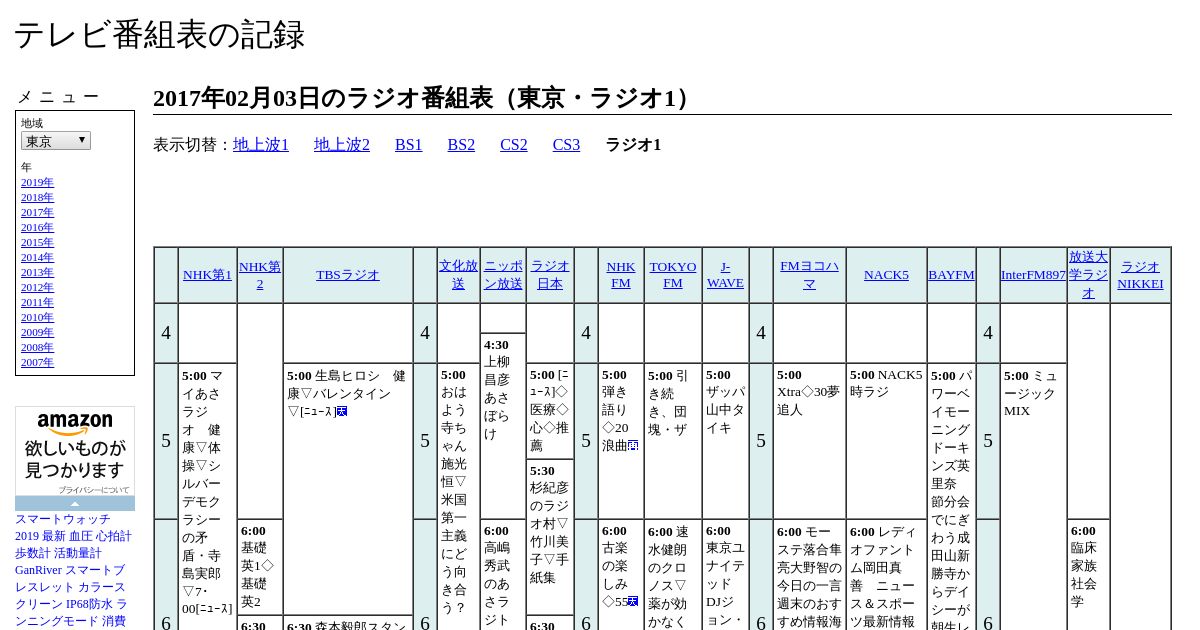Go to the 2016年 archive

37,227
